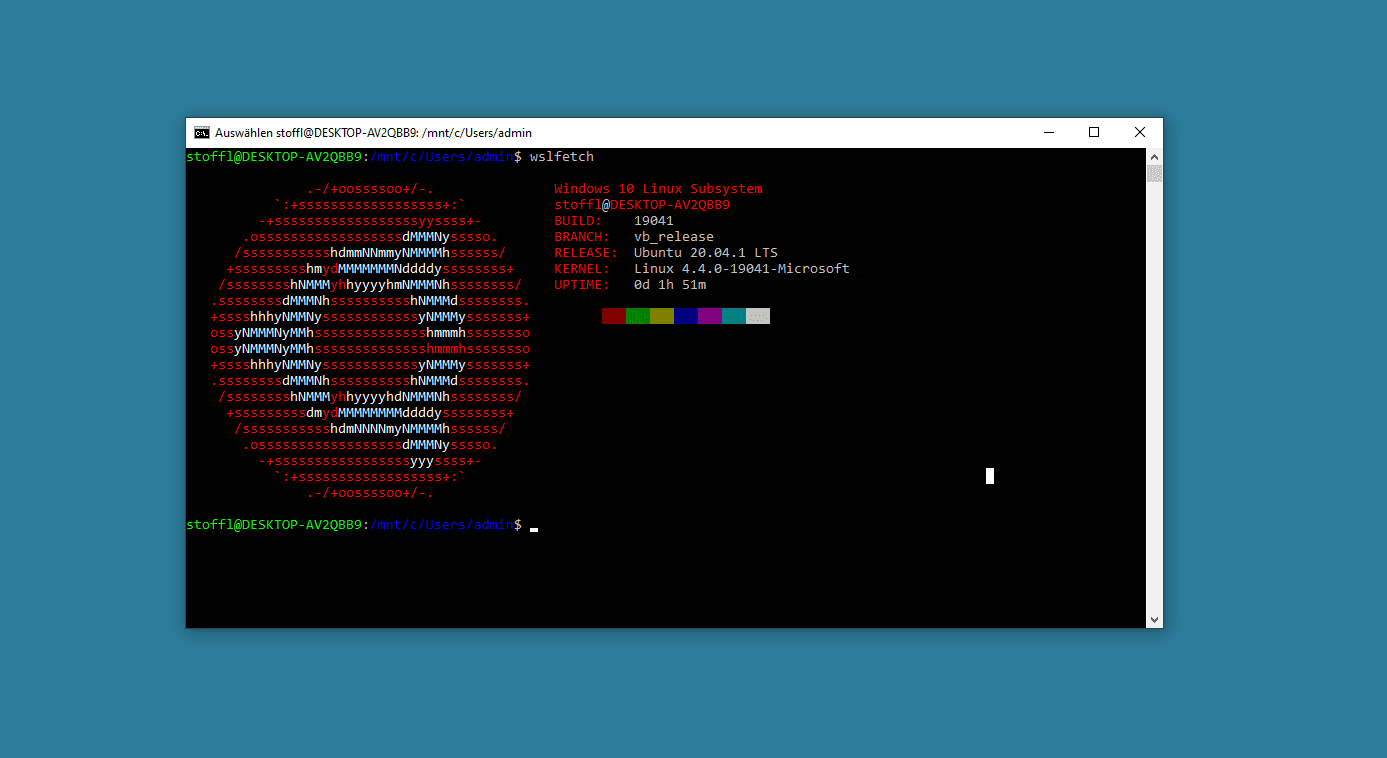Click the white selection block in terminal
Screen dimensions: 1387x758
pos(990,476)
